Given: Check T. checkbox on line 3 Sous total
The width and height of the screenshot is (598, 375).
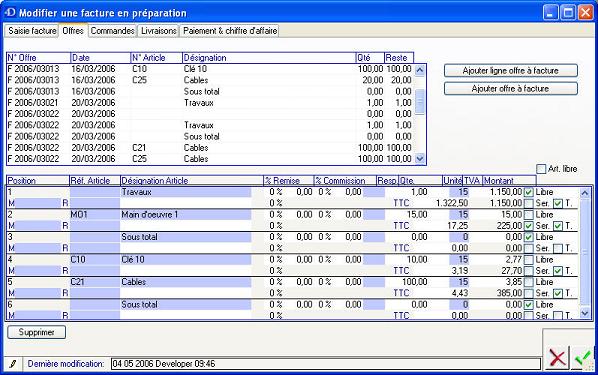Looking at the screenshot, I should point(558,248).
